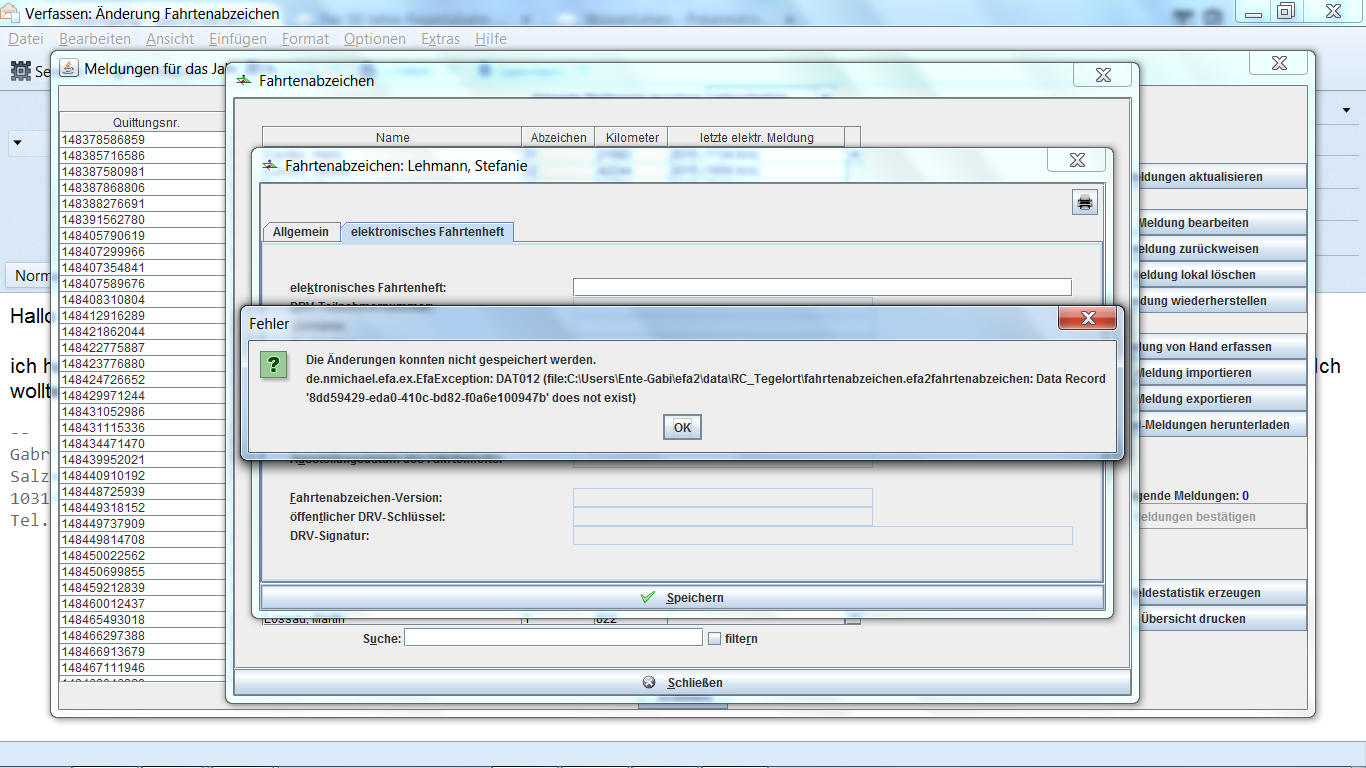Click the rowing icon in Fahrtenabzeichen title bar

tap(244, 80)
